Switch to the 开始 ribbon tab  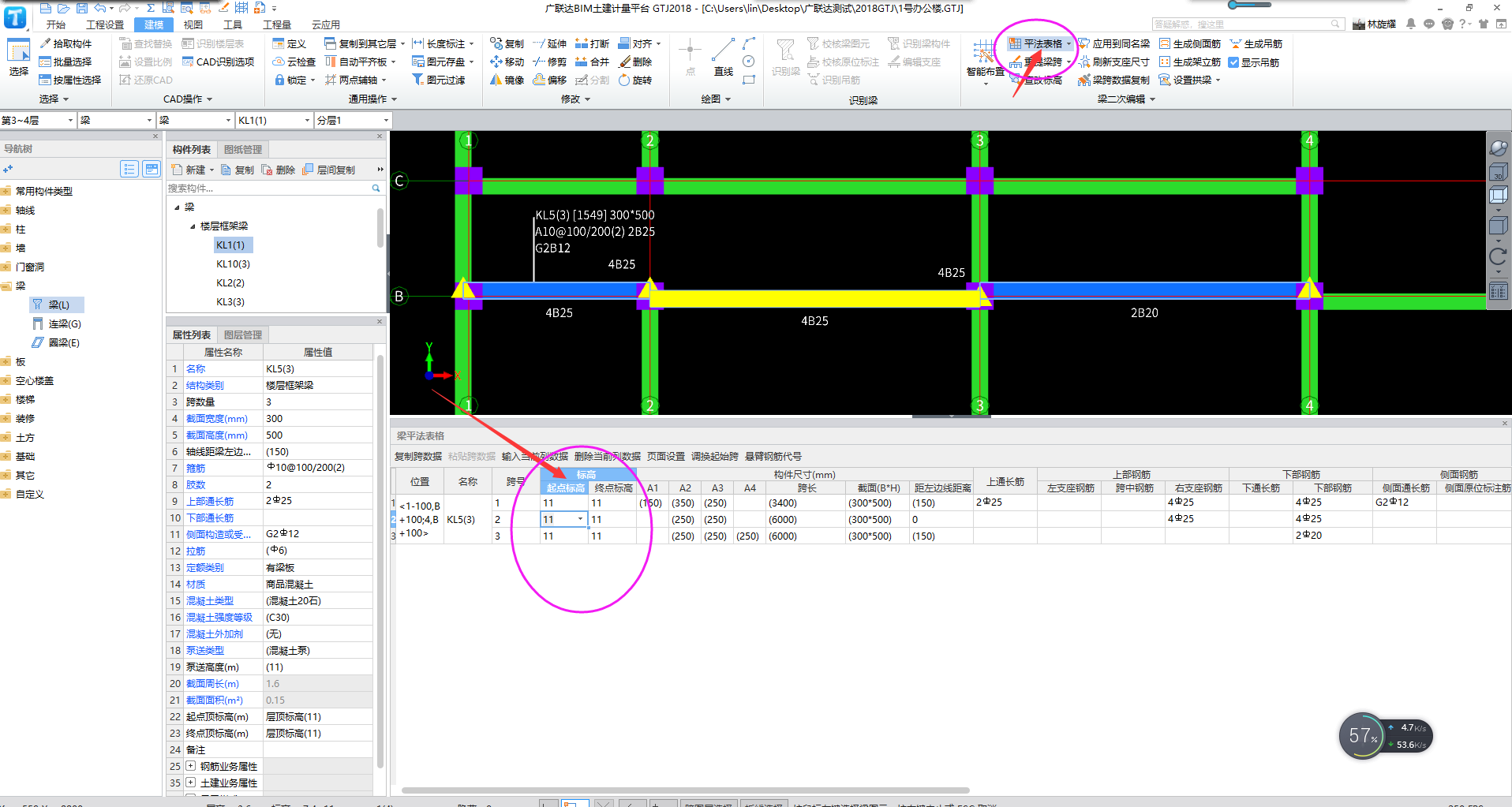click(55, 24)
